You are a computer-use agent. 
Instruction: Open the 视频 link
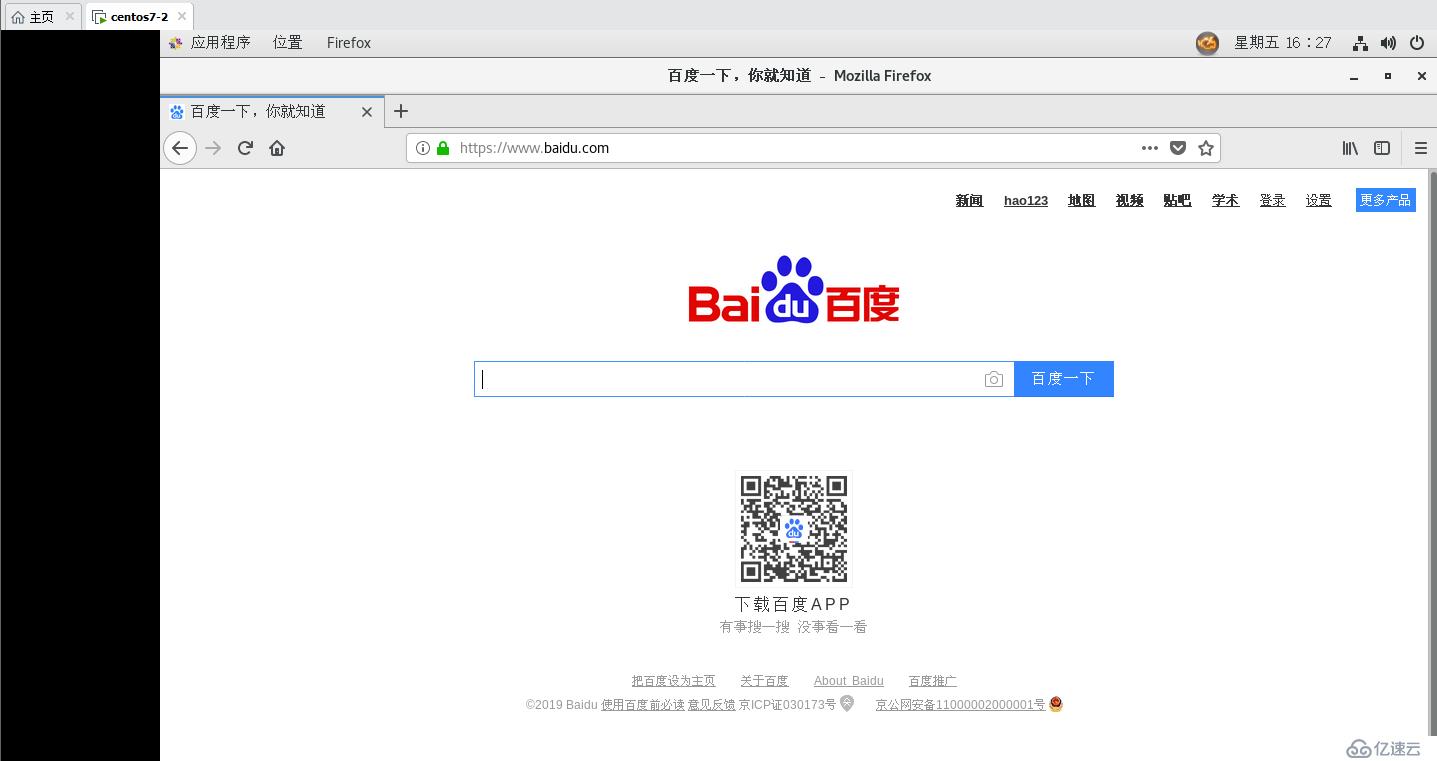[1130, 200]
